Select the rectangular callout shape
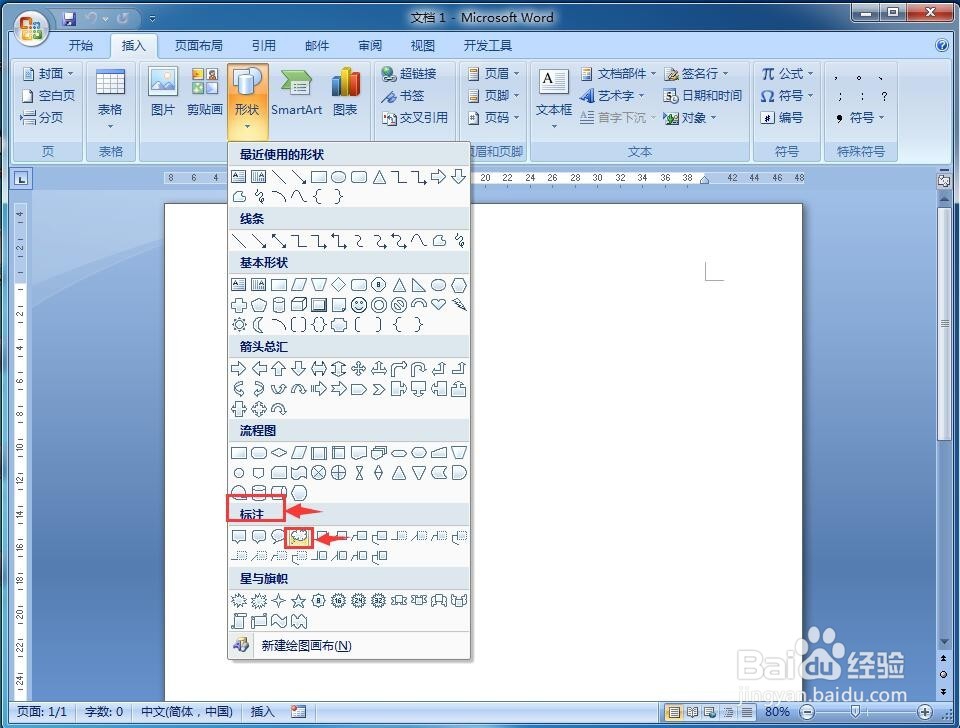Image resolution: width=960 pixels, height=728 pixels. point(239,537)
